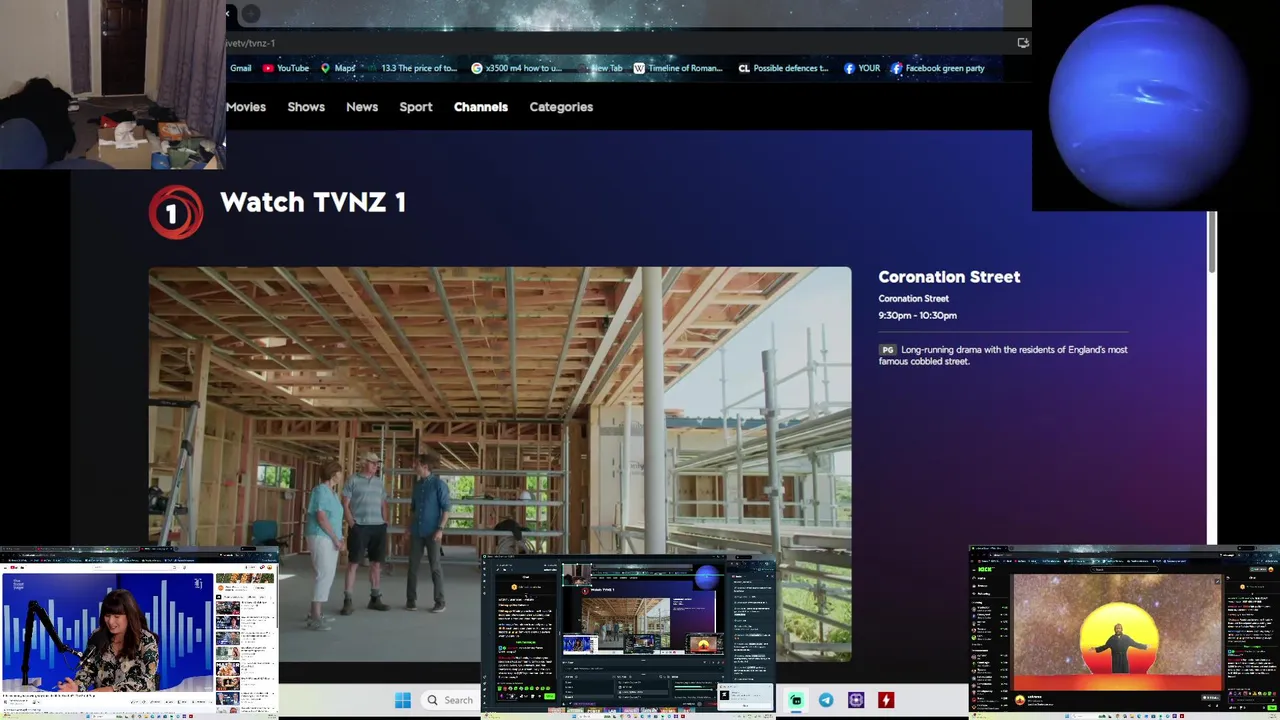This screenshot has height=720, width=1280.
Task: Open the New Tab bookmark
Action: click(x=600, y=68)
